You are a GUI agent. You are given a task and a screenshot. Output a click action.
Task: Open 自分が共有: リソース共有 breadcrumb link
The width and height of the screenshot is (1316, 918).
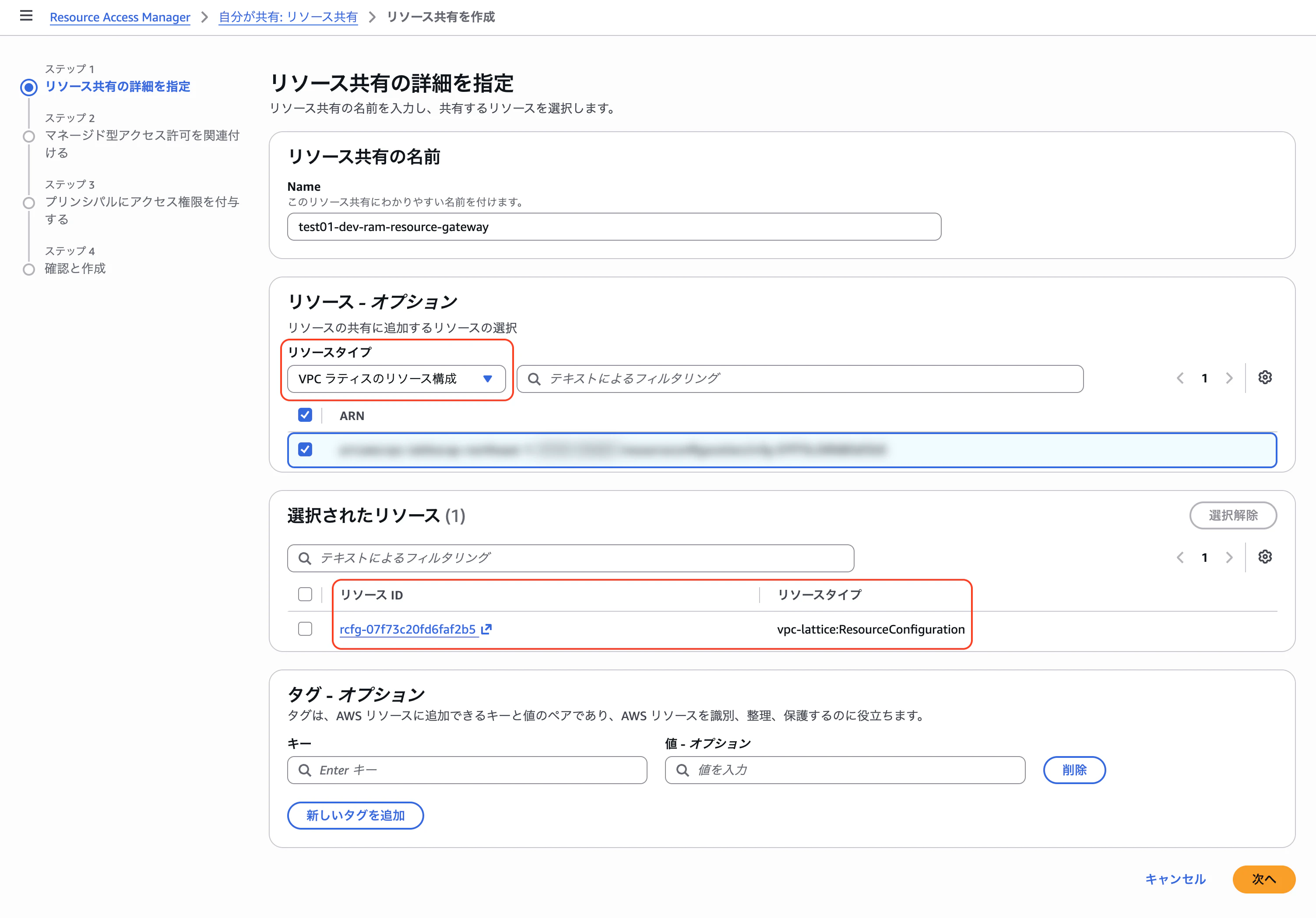(x=288, y=17)
